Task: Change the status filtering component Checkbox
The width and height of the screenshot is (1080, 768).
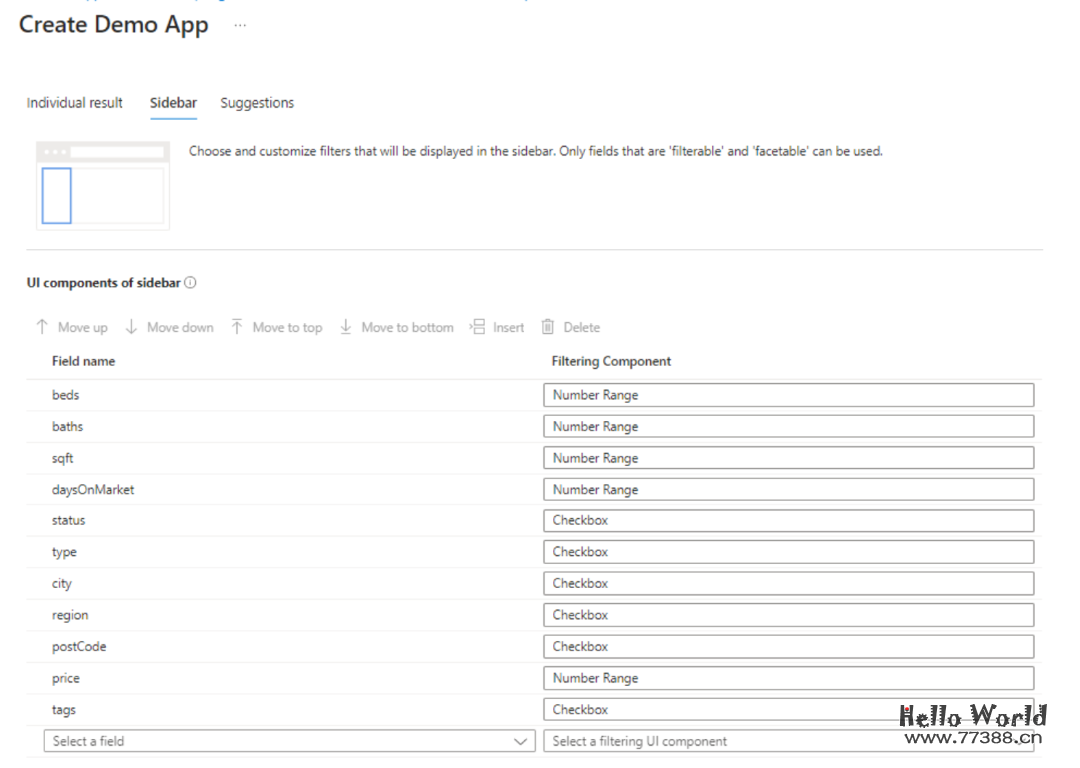Action: tap(788, 521)
